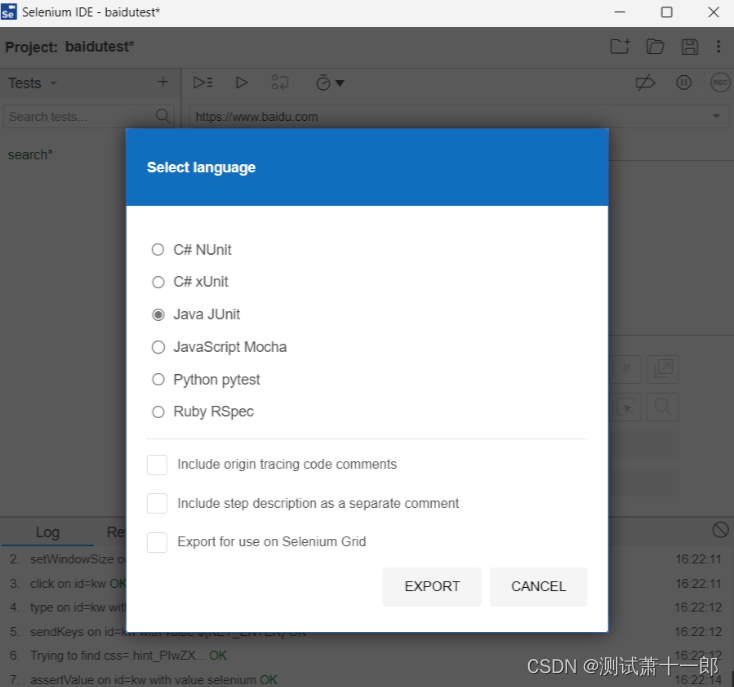The image size is (734, 687).
Task: Click select target in page icon
Action: [x=625, y=407]
